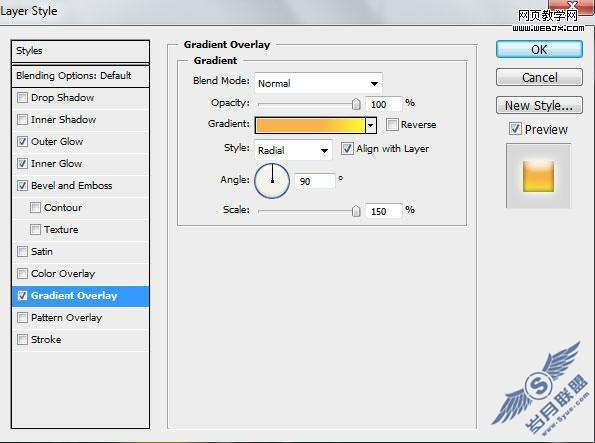Click the Opacity slider handle

(356, 104)
